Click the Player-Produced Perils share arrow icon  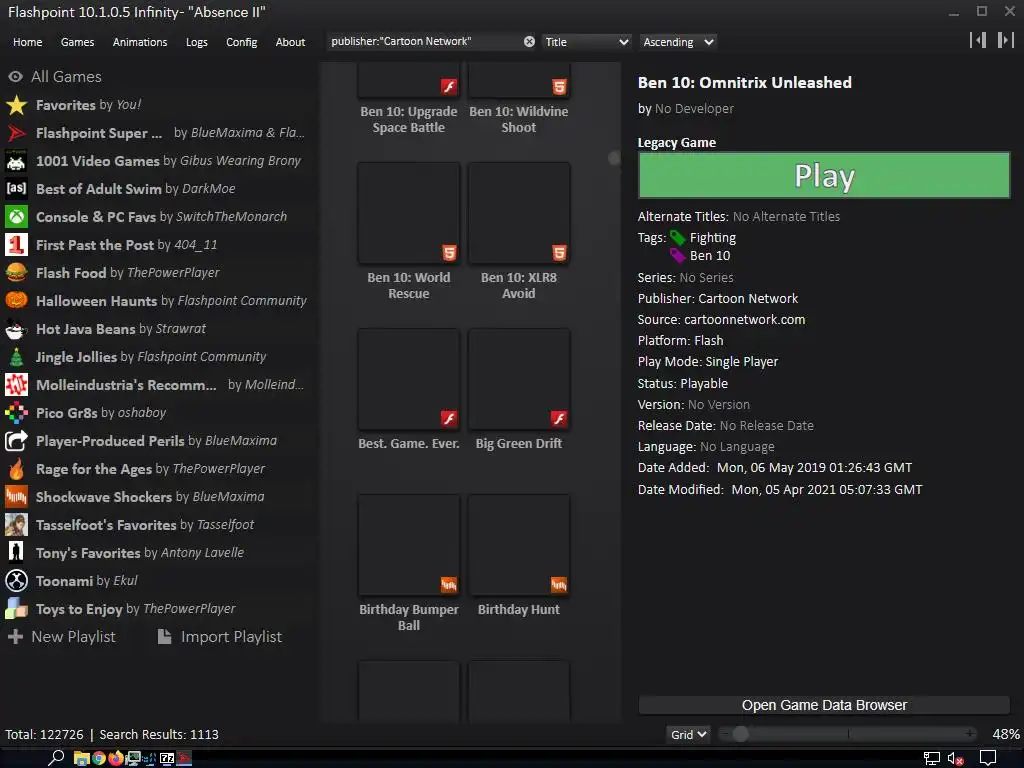coord(16,441)
